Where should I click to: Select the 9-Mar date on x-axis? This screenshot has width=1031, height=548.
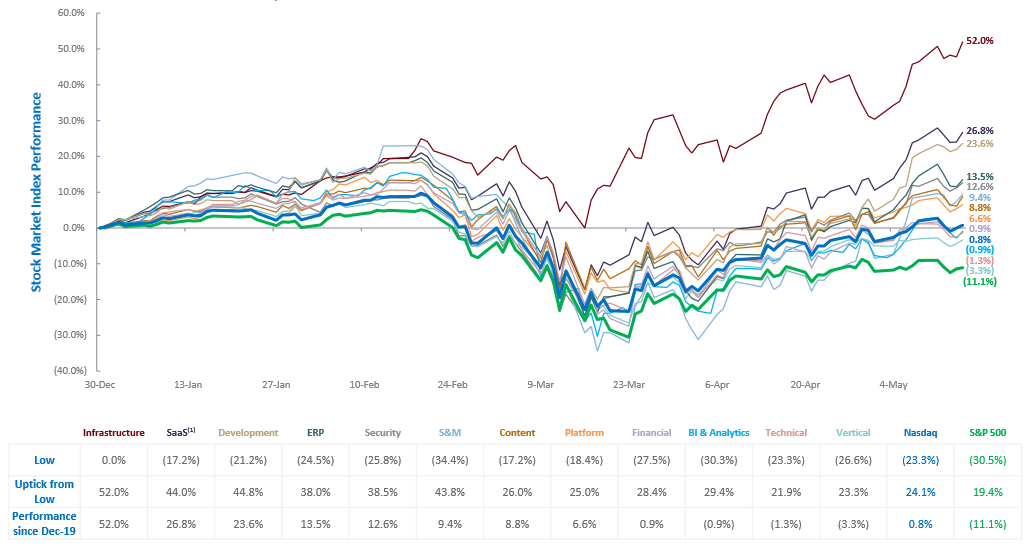[541, 383]
